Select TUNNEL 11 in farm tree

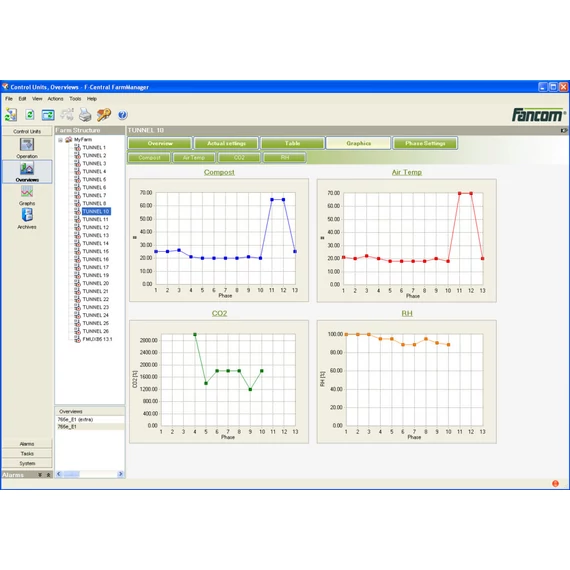(x=96, y=220)
